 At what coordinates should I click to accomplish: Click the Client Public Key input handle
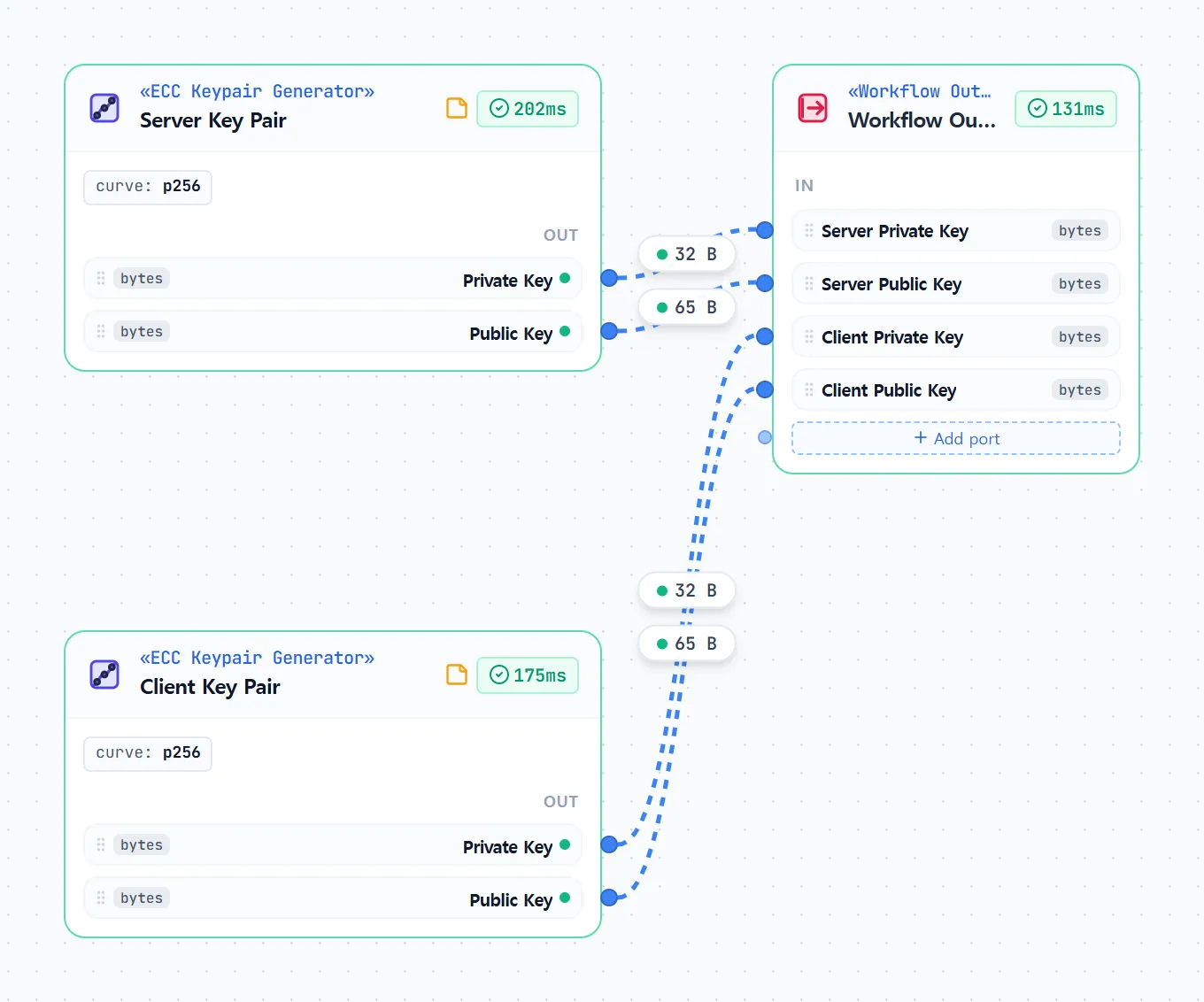(x=765, y=389)
